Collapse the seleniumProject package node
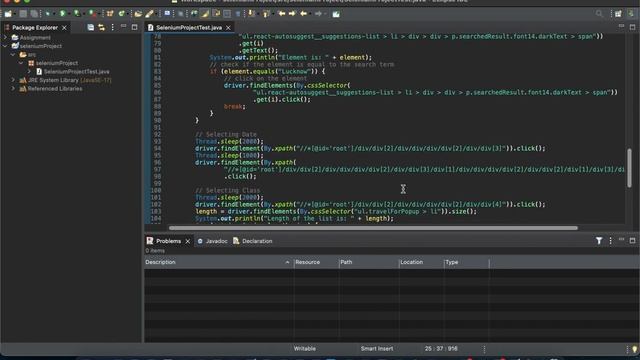Image resolution: width=640 pixels, height=360 pixels. [21, 63]
